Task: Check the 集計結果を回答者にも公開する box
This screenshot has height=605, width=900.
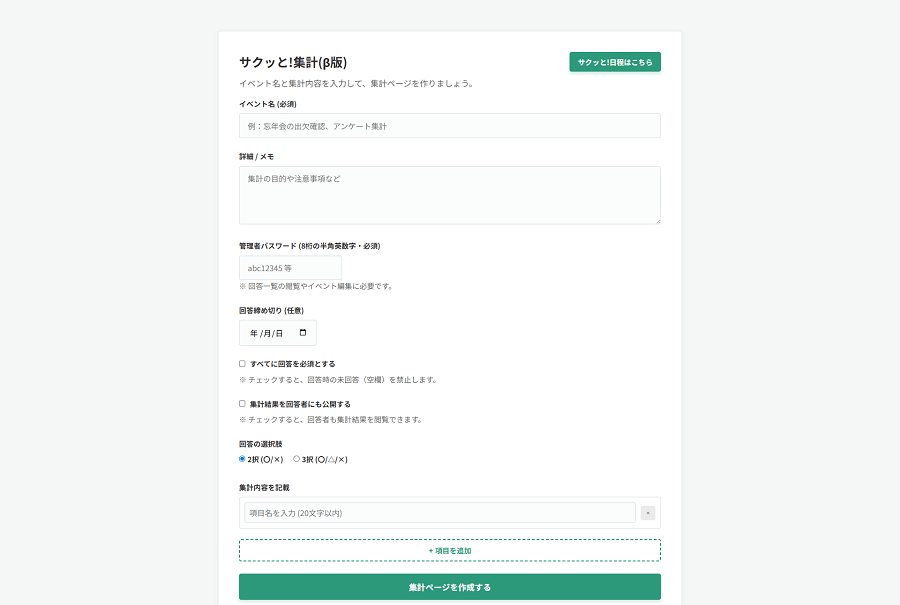Action: click(x=242, y=404)
